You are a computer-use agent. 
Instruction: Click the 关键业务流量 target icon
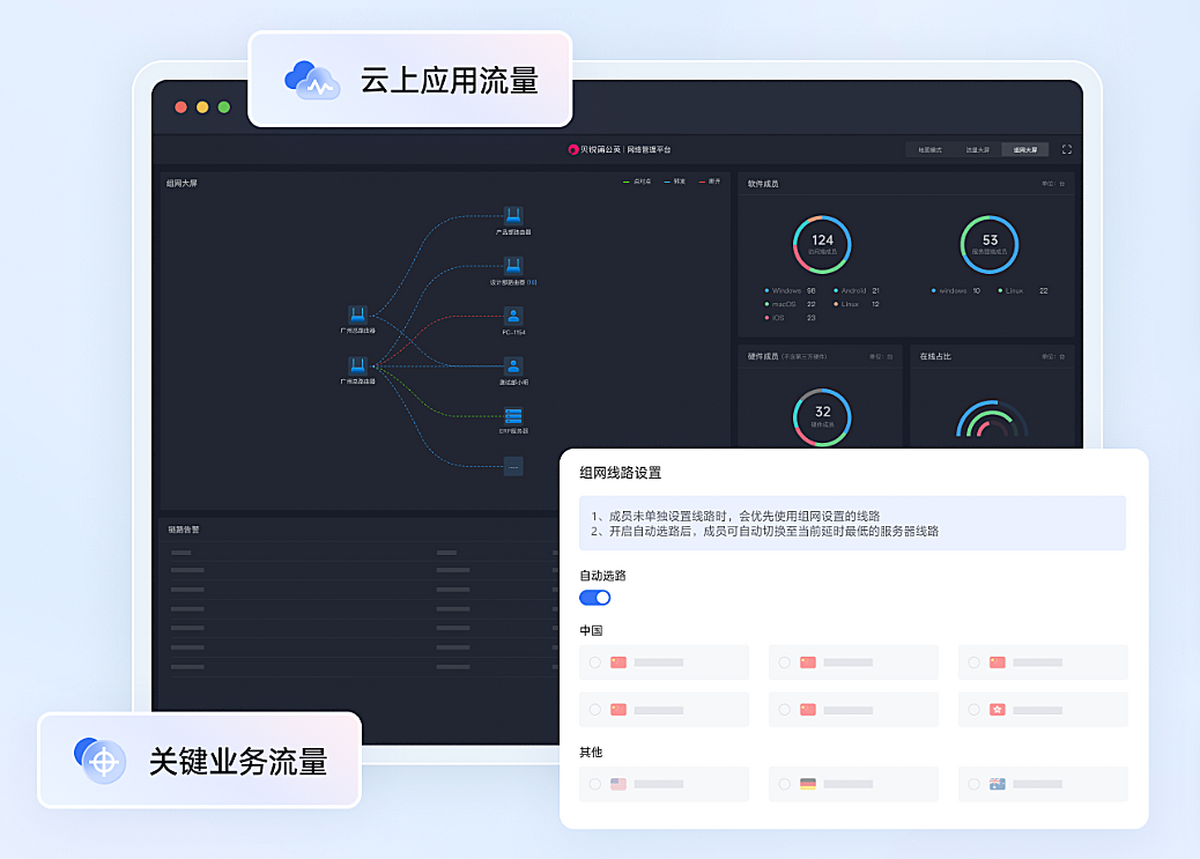point(100,760)
